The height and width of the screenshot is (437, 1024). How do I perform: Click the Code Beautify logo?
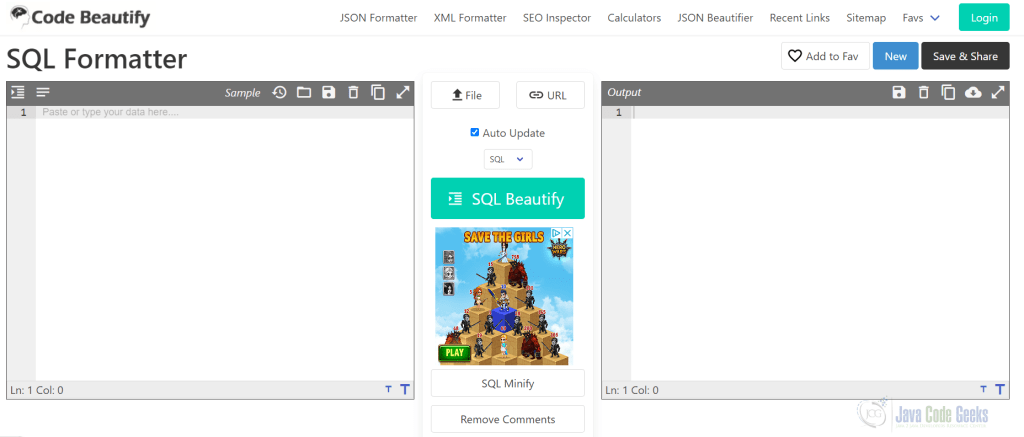(80, 17)
